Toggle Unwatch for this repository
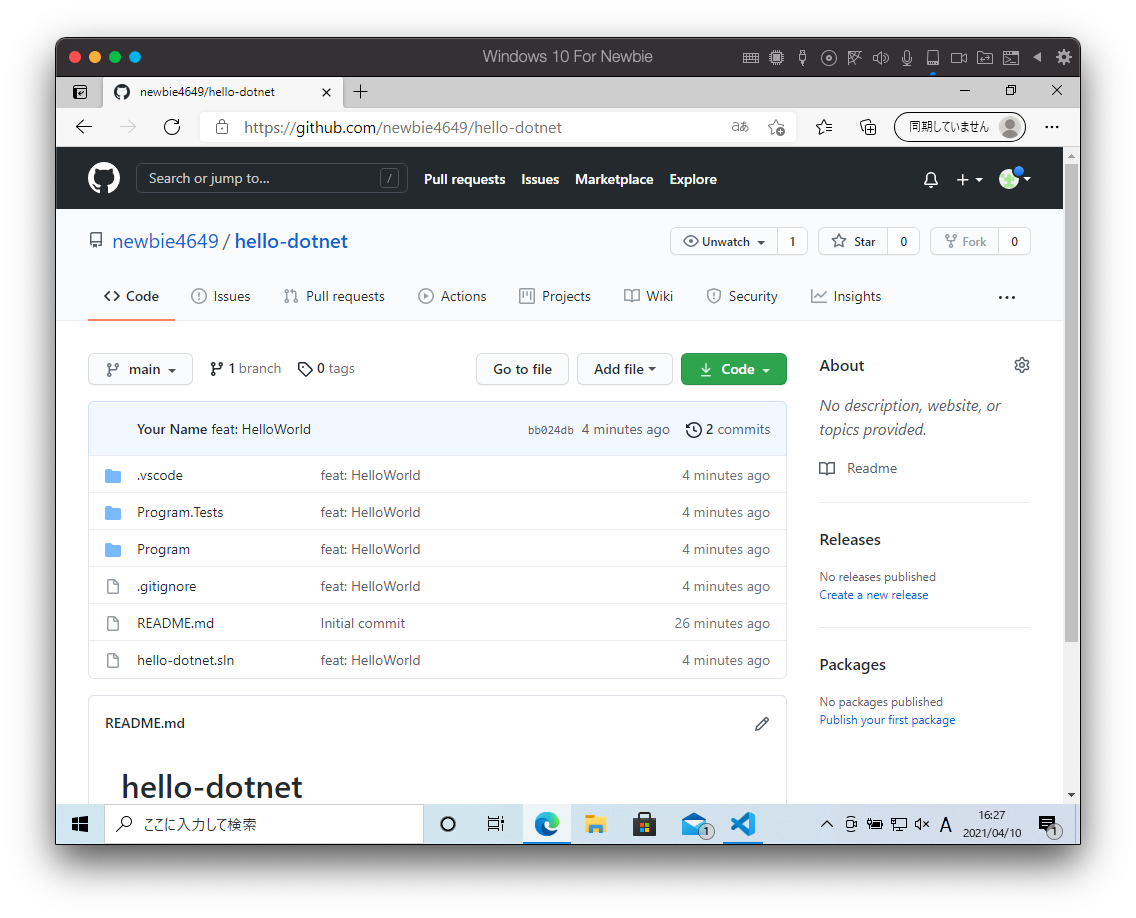The width and height of the screenshot is (1136, 918). [724, 242]
